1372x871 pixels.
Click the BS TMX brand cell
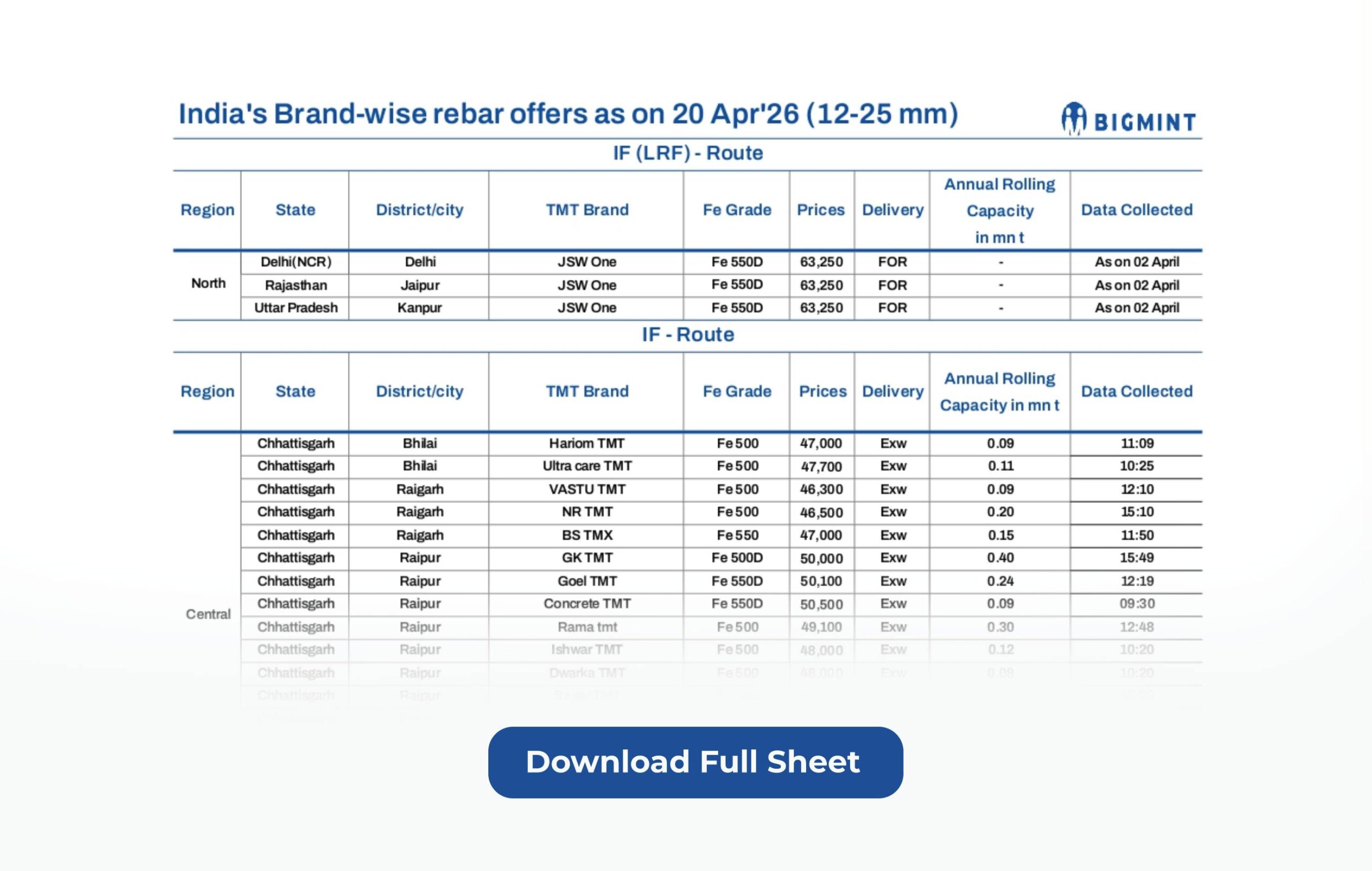click(x=586, y=536)
